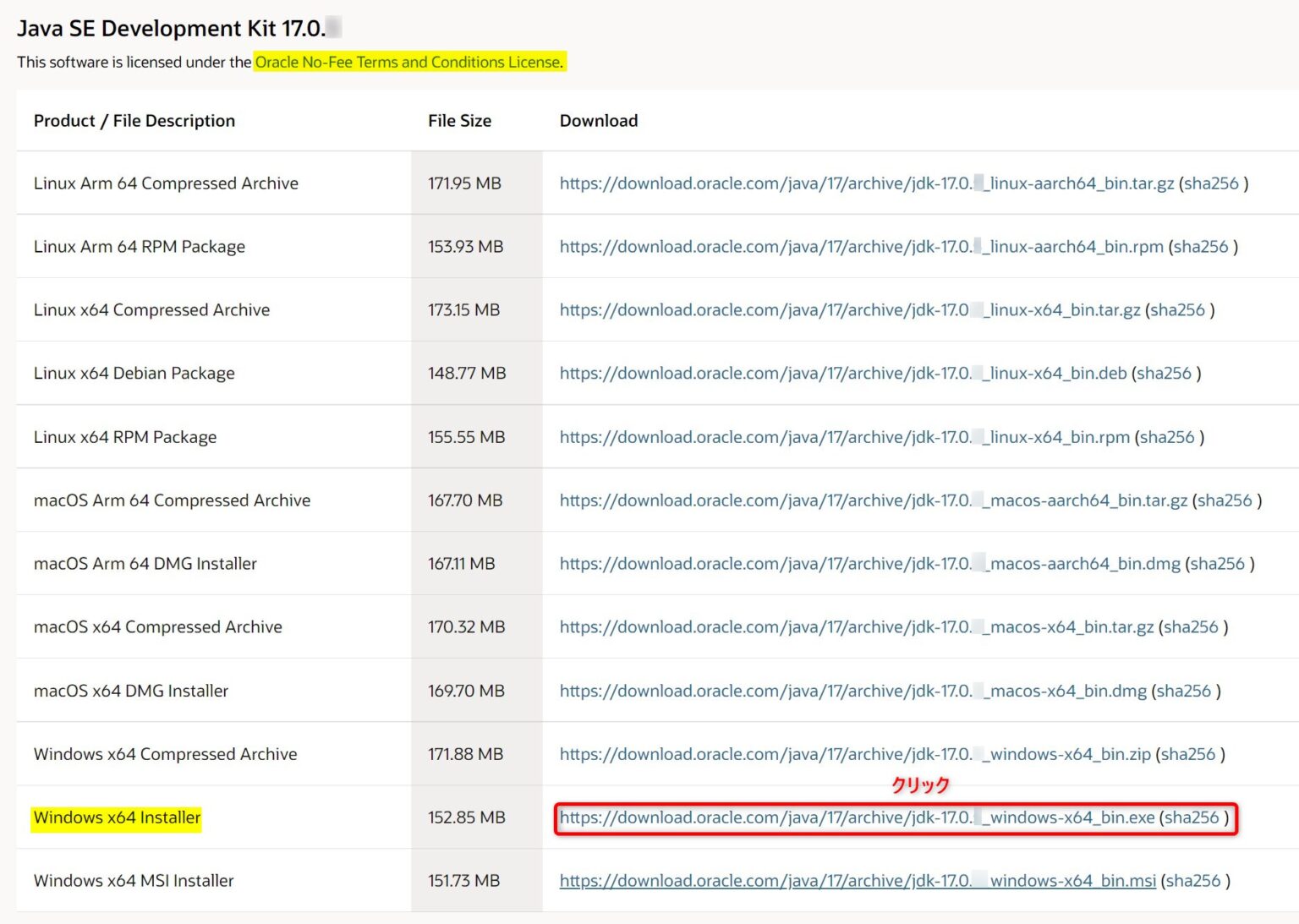Open sha256 for Linux x64 Debian package
The image size is (1299, 924).
pyautogui.click(x=1164, y=374)
